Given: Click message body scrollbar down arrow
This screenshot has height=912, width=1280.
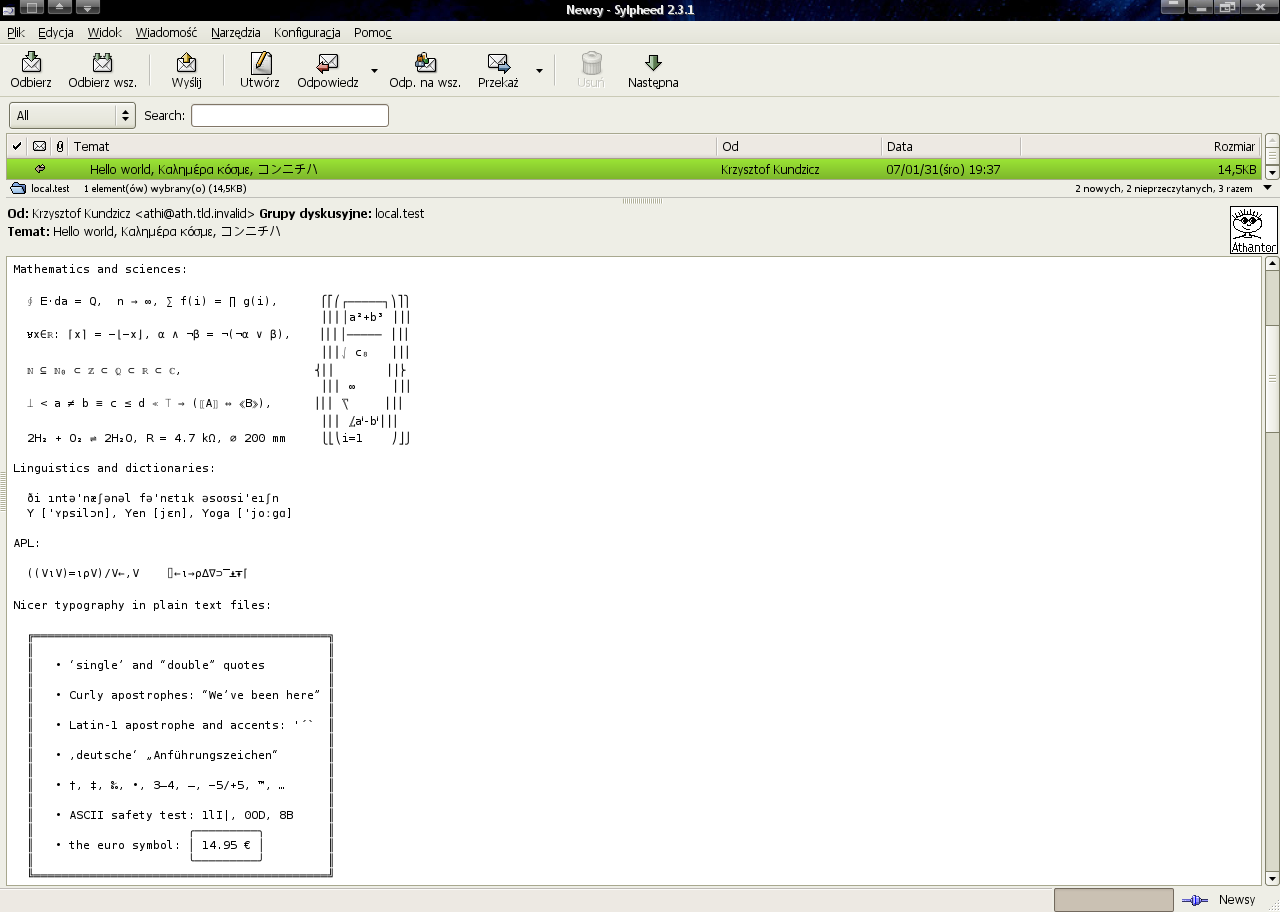Looking at the screenshot, I should click(x=1272, y=880).
